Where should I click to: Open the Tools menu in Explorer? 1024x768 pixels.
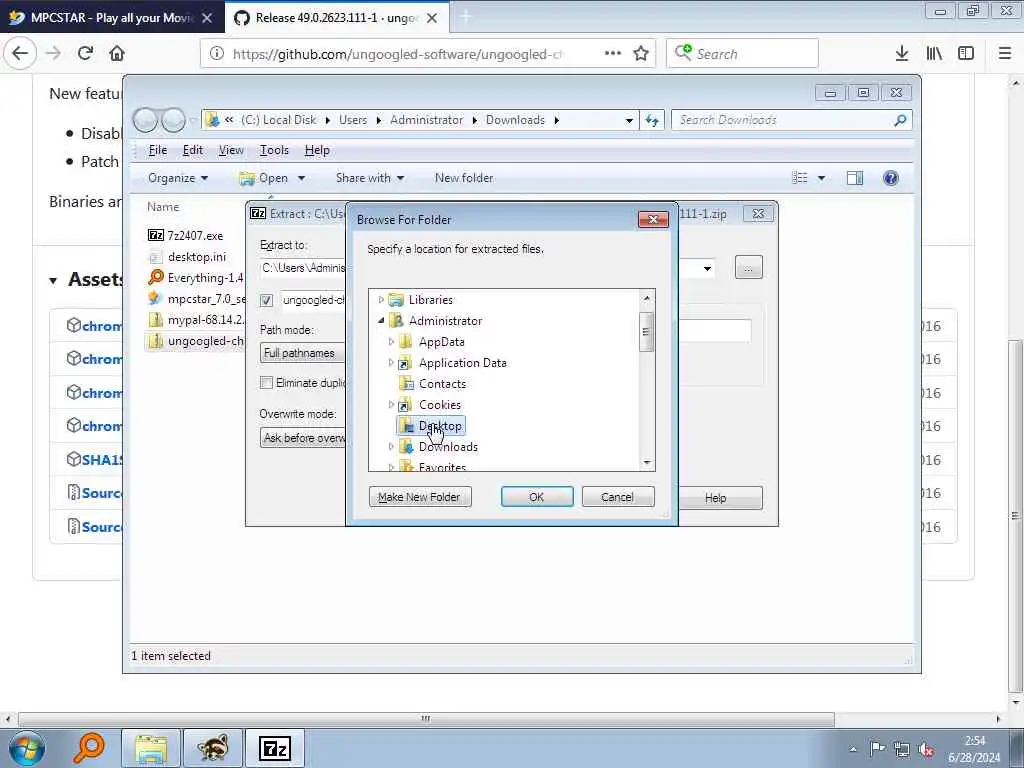pyautogui.click(x=274, y=150)
